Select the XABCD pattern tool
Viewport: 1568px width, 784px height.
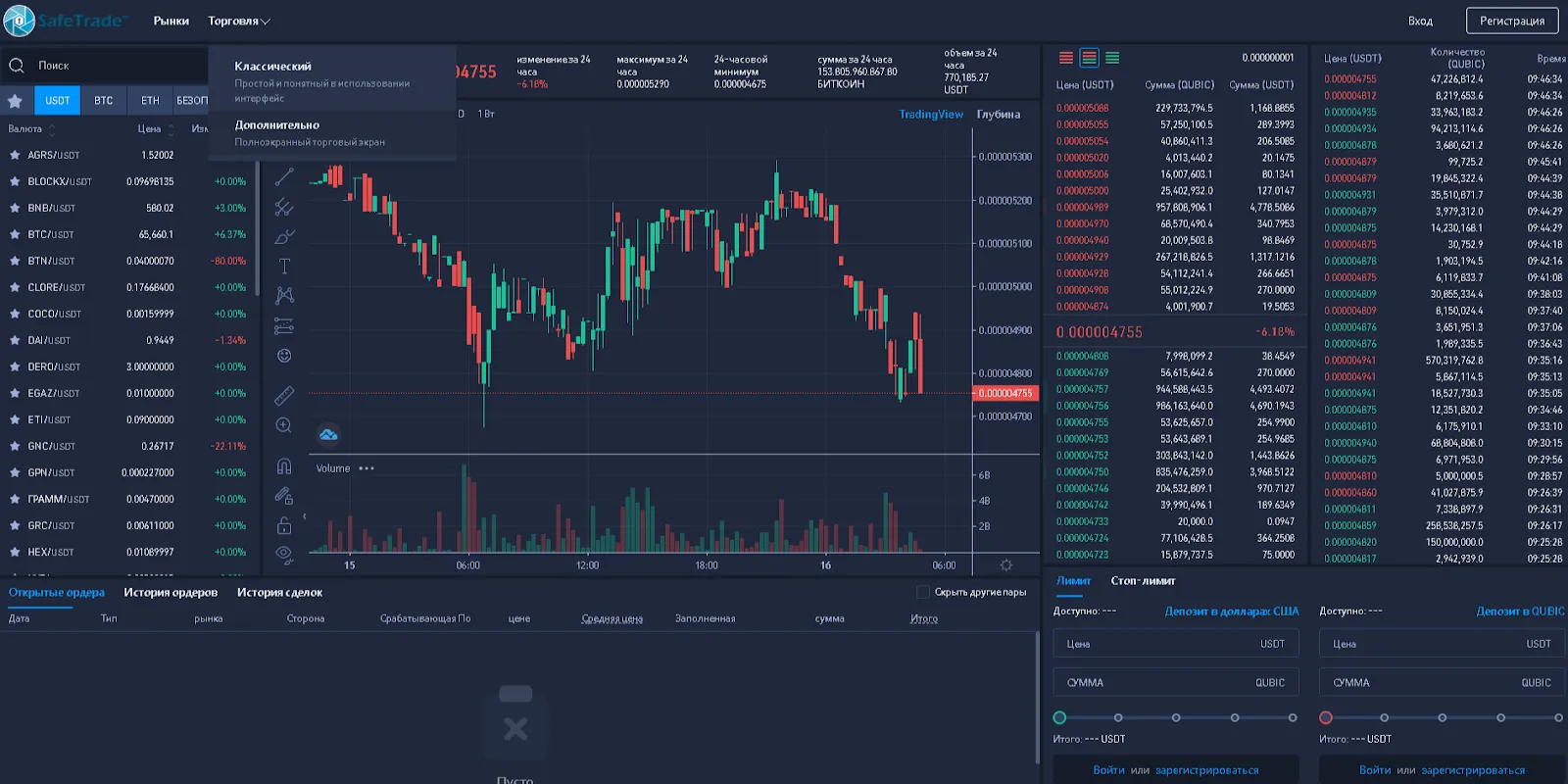click(284, 295)
